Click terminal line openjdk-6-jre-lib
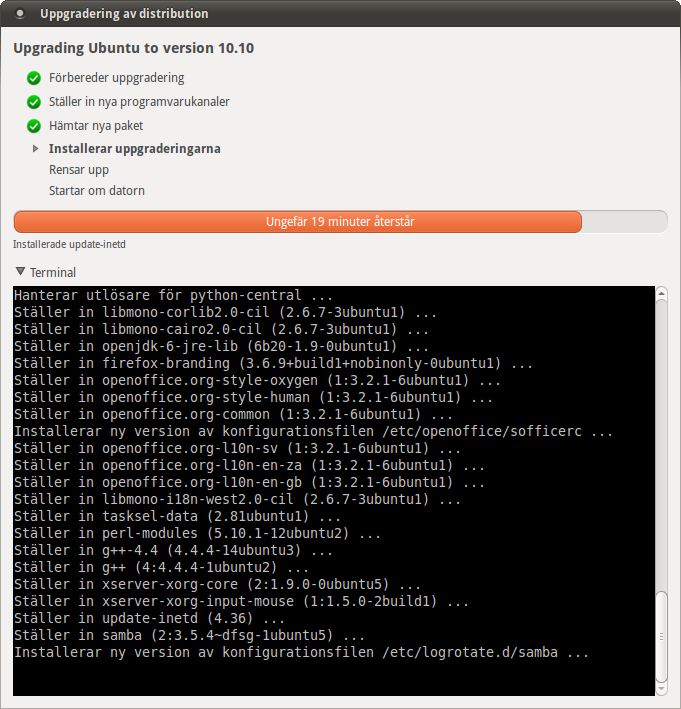This screenshot has height=709, width=681. point(221,346)
